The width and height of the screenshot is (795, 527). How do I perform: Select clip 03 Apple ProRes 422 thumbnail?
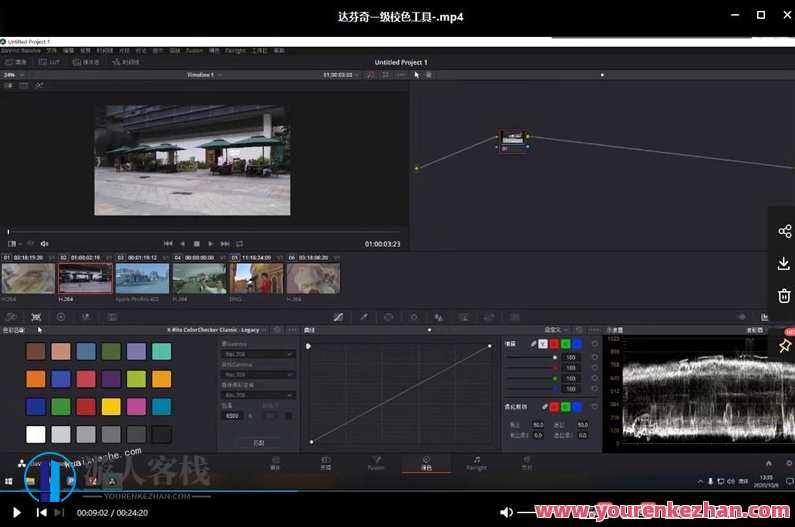tap(142, 278)
